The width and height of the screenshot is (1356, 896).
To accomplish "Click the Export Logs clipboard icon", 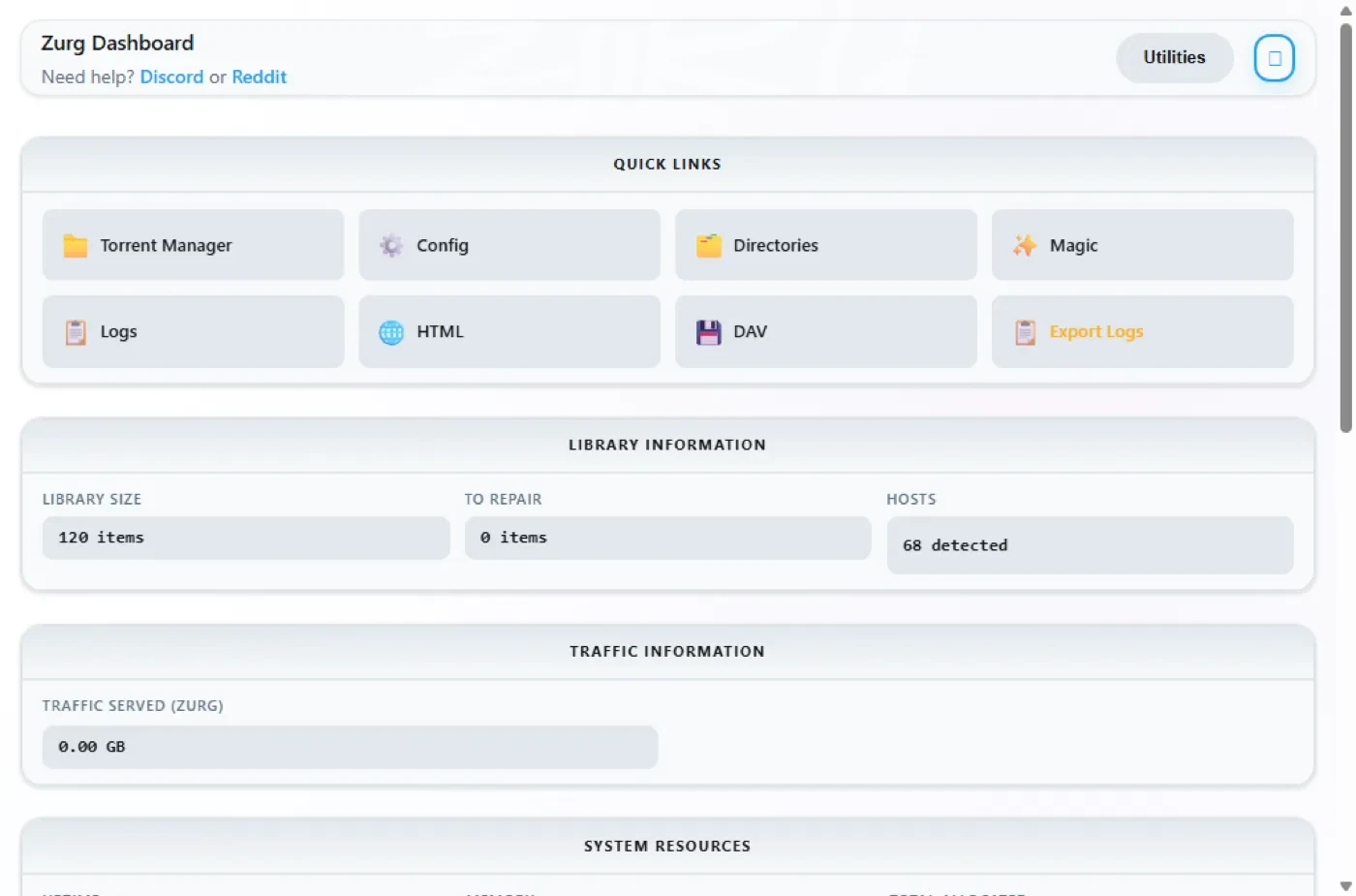I will 1025,332.
